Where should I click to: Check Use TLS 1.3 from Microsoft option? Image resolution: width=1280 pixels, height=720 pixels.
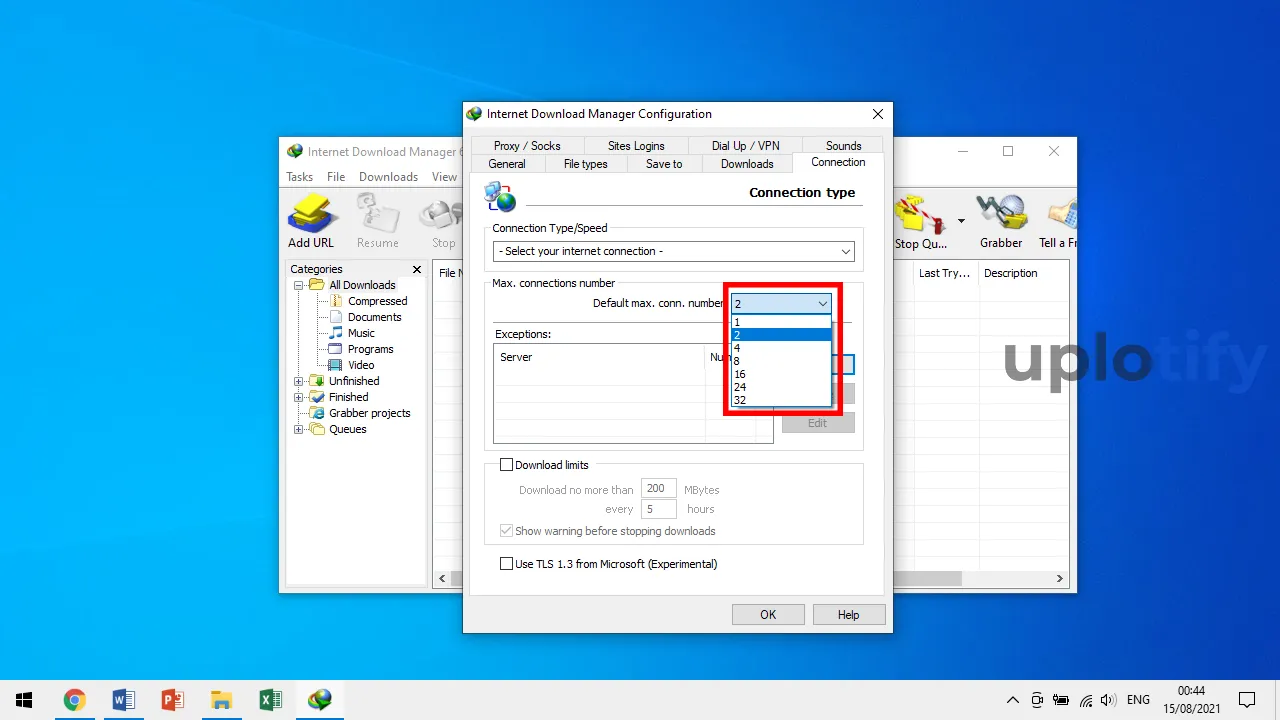click(x=506, y=564)
